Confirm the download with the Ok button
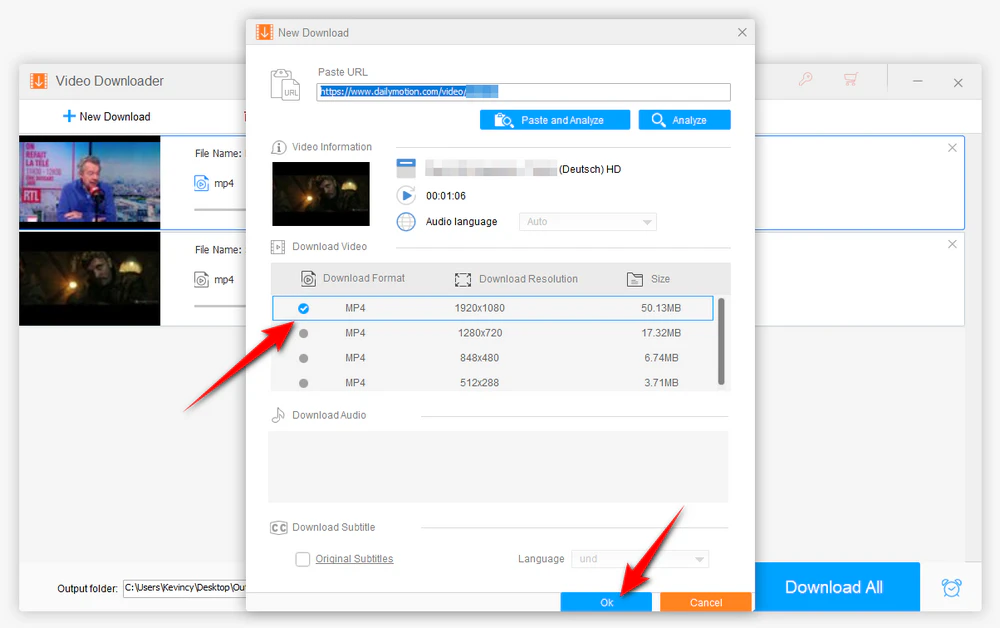The height and width of the screenshot is (628, 1000). 605,601
